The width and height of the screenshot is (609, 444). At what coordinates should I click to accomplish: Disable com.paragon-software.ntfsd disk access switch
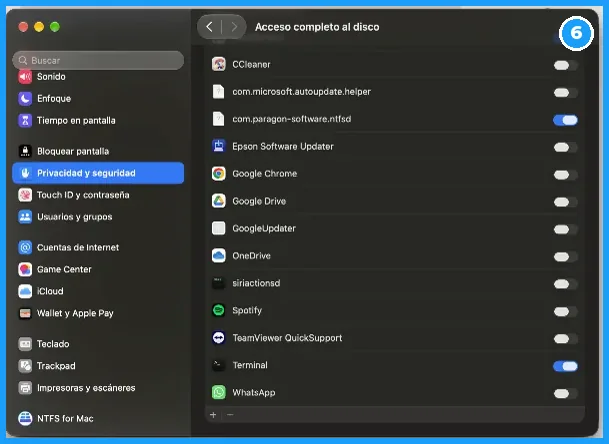[x=565, y=120]
